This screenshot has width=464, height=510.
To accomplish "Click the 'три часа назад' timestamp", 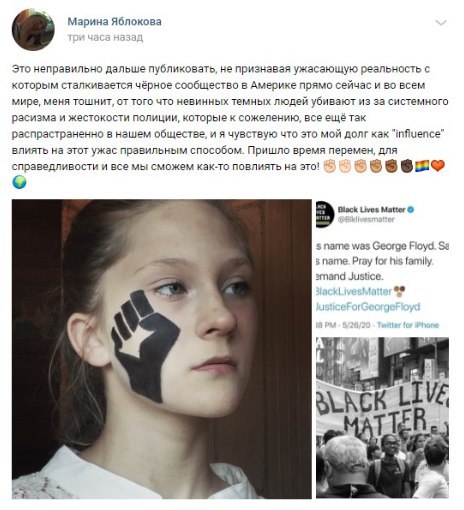I will click(105, 37).
